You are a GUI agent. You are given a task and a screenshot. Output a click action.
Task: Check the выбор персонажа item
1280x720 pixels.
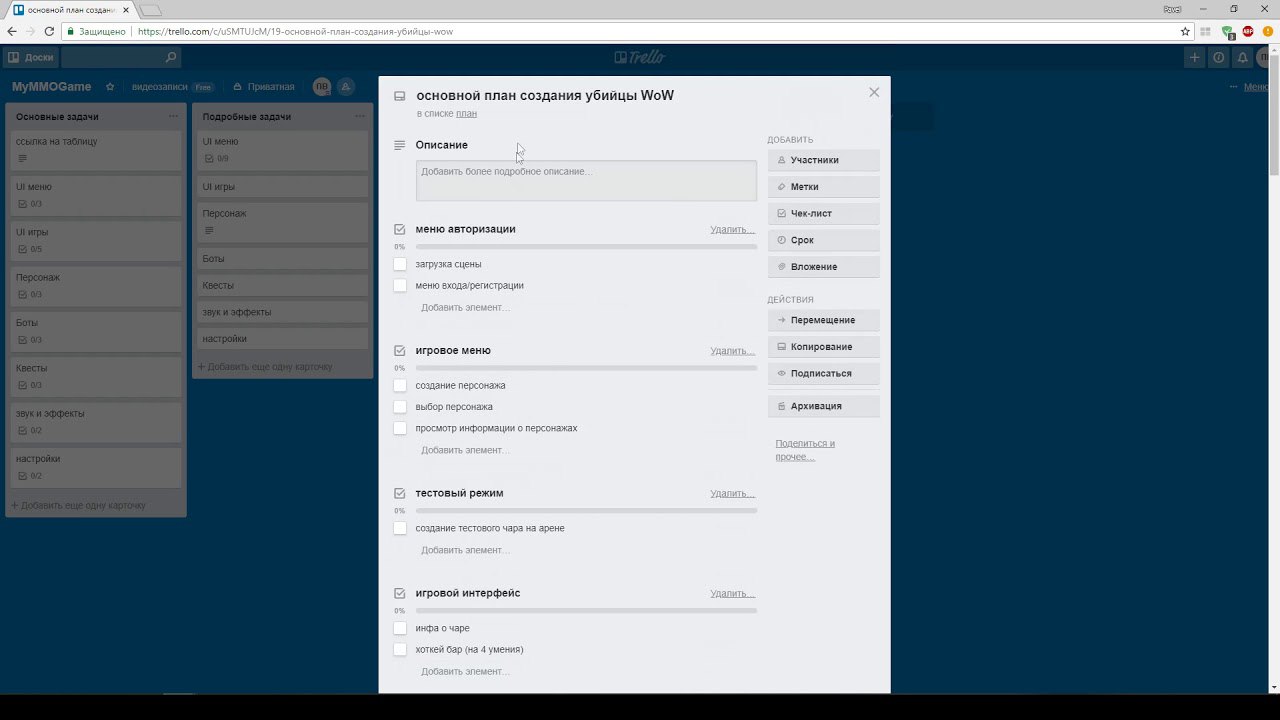tap(400, 407)
